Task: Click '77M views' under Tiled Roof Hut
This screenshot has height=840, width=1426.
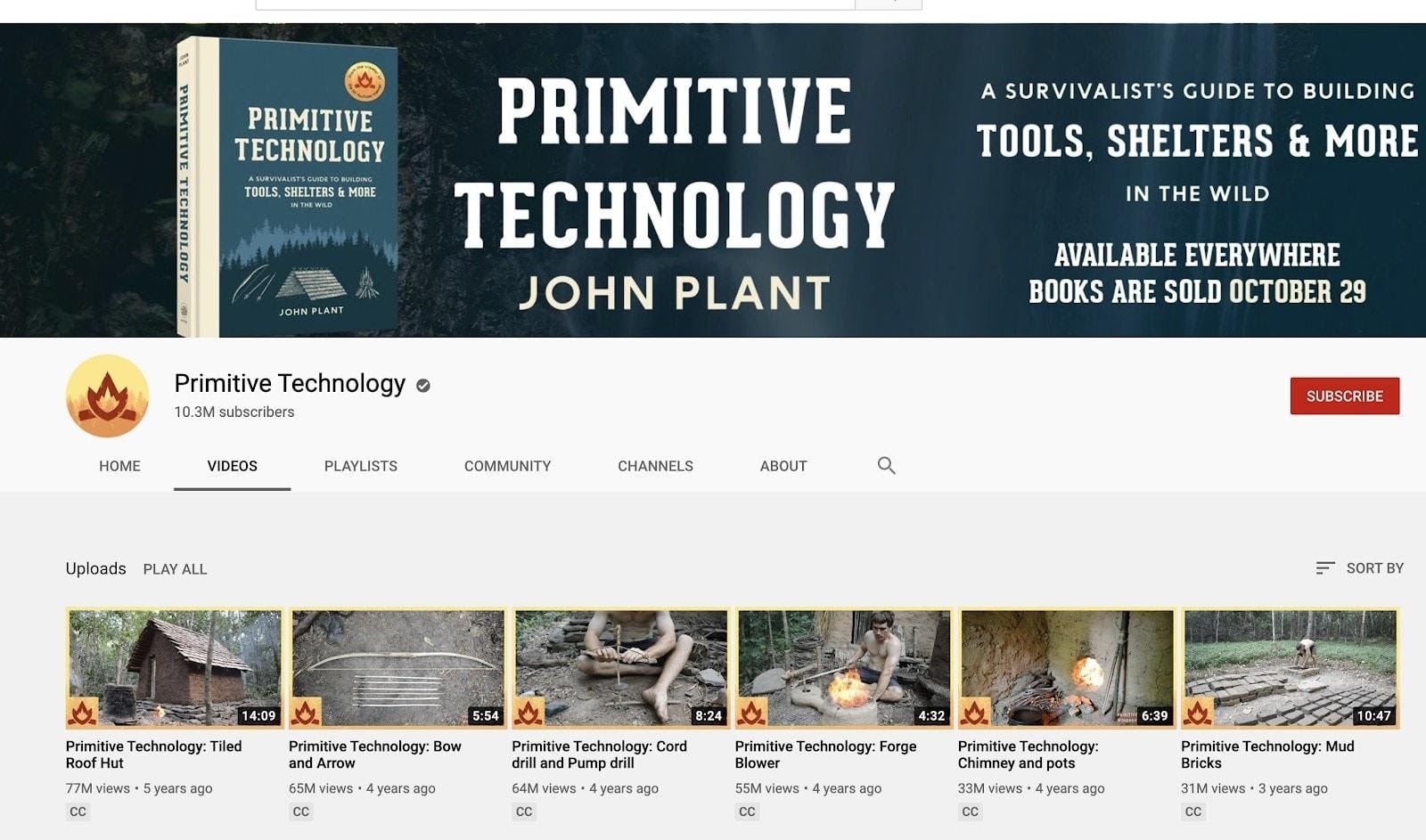Action: [97, 788]
